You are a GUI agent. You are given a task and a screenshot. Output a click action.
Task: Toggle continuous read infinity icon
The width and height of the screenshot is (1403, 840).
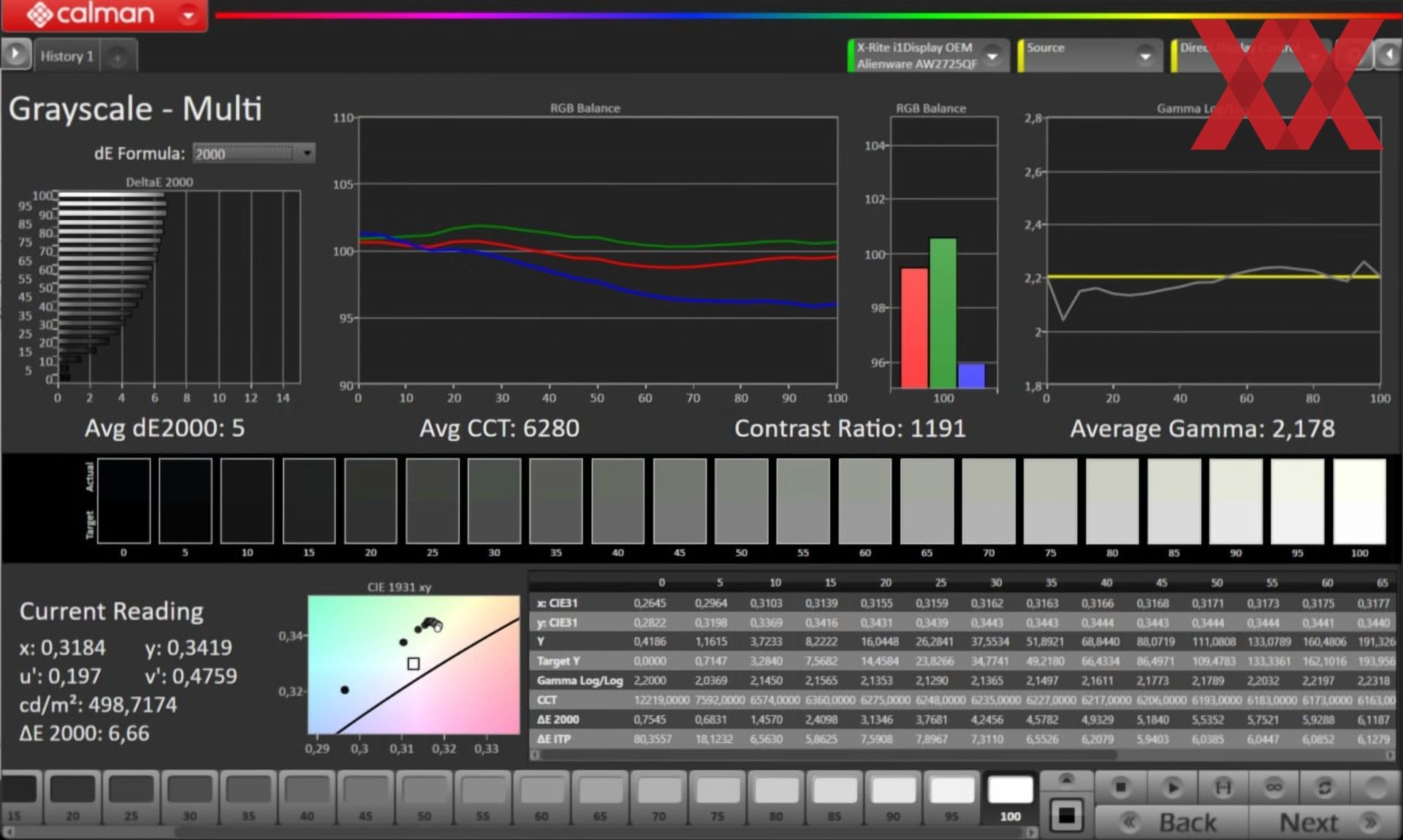(1274, 787)
